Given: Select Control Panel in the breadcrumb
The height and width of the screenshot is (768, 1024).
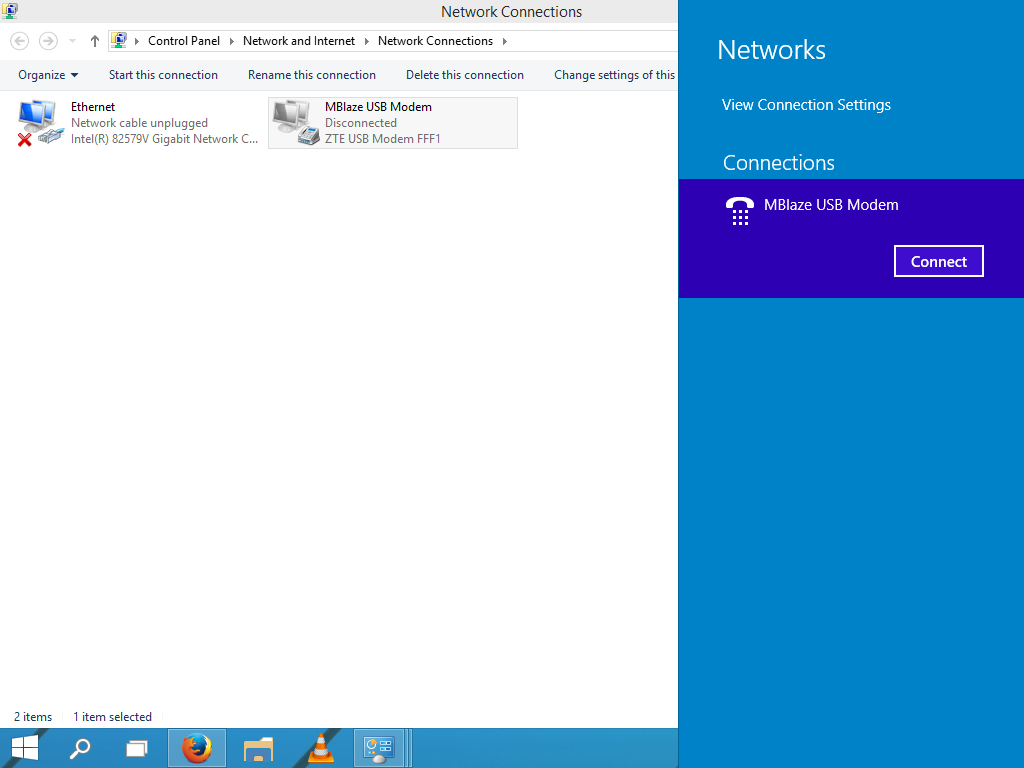Looking at the screenshot, I should (184, 40).
